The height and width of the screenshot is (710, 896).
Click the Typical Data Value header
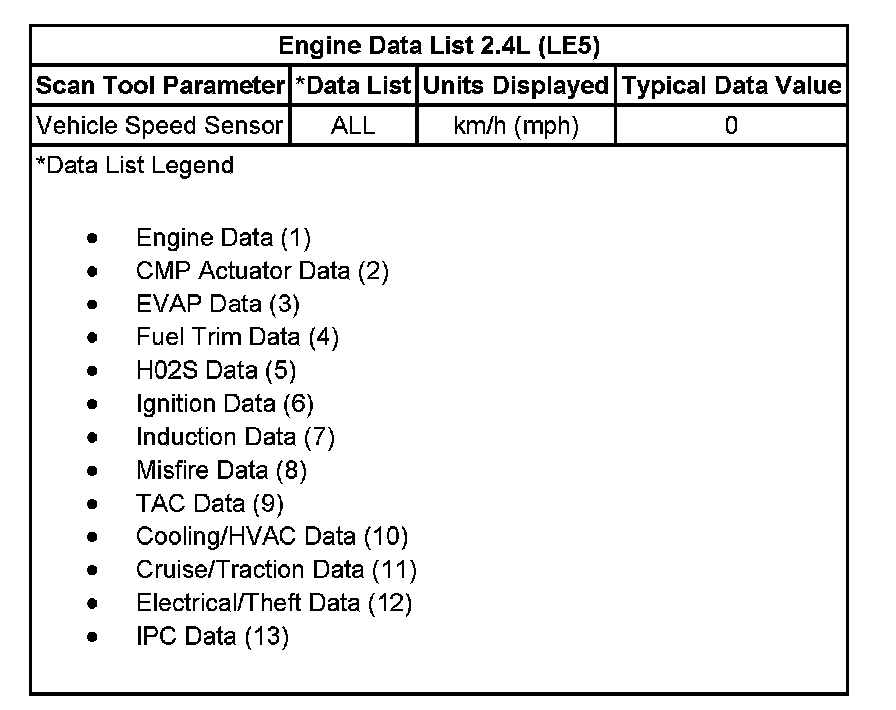coord(731,86)
